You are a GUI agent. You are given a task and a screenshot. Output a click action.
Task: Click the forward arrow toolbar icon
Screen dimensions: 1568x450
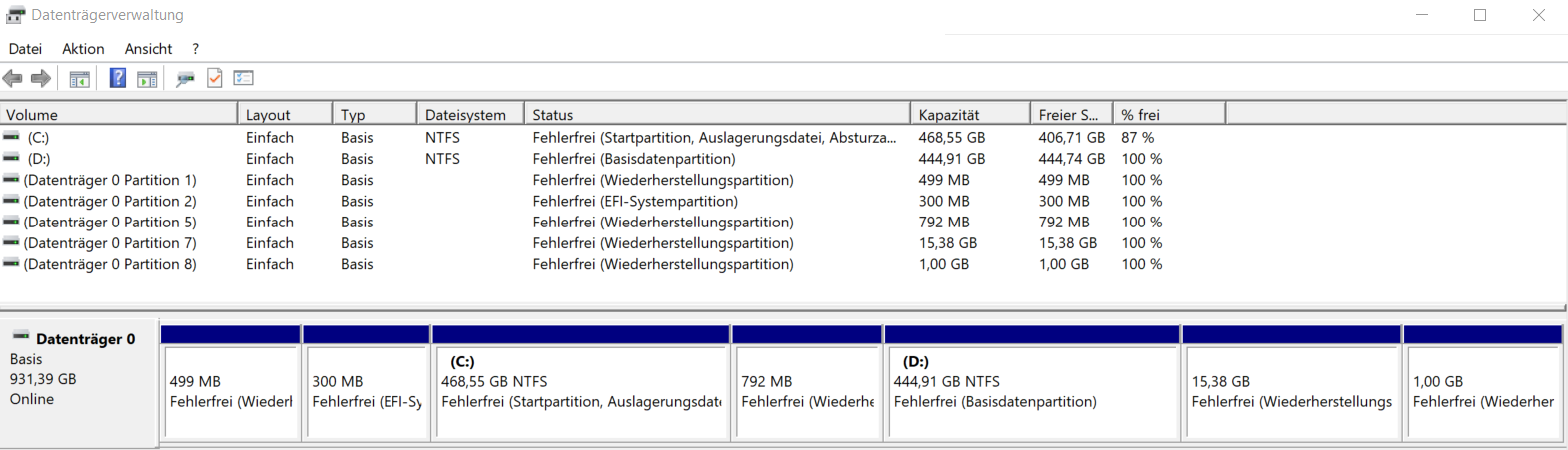[x=41, y=78]
